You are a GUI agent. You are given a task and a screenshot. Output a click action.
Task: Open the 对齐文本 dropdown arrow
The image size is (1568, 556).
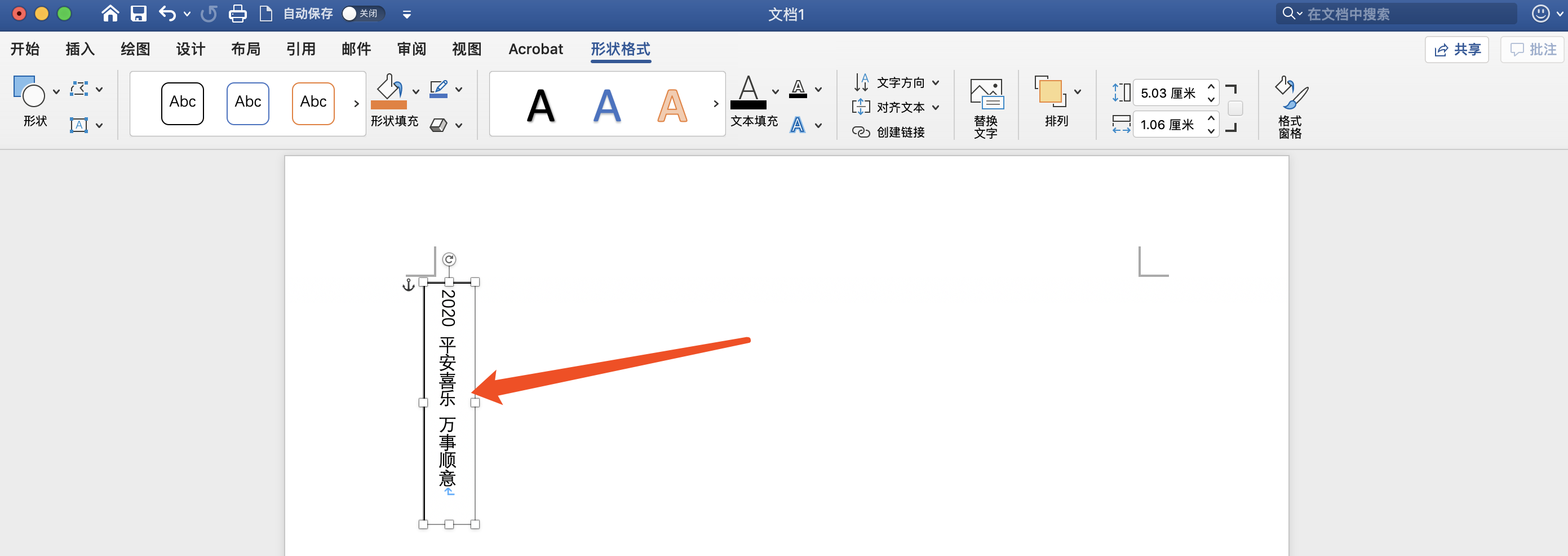click(936, 108)
